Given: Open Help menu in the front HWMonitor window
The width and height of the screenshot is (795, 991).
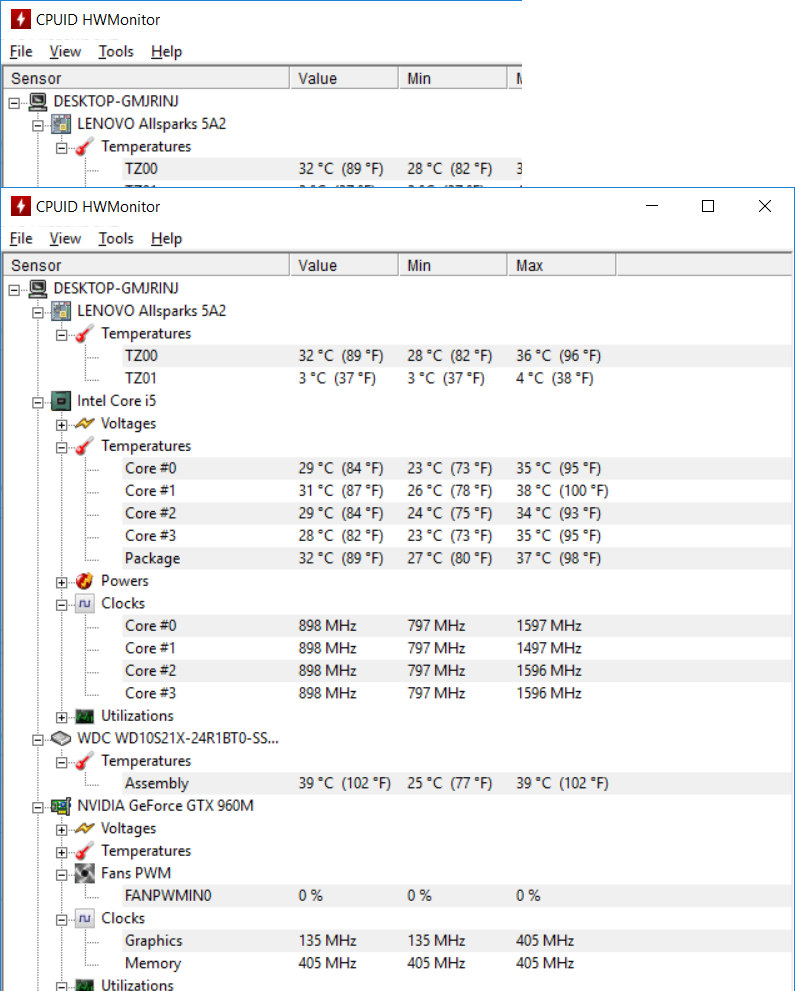Looking at the screenshot, I should tap(166, 238).
